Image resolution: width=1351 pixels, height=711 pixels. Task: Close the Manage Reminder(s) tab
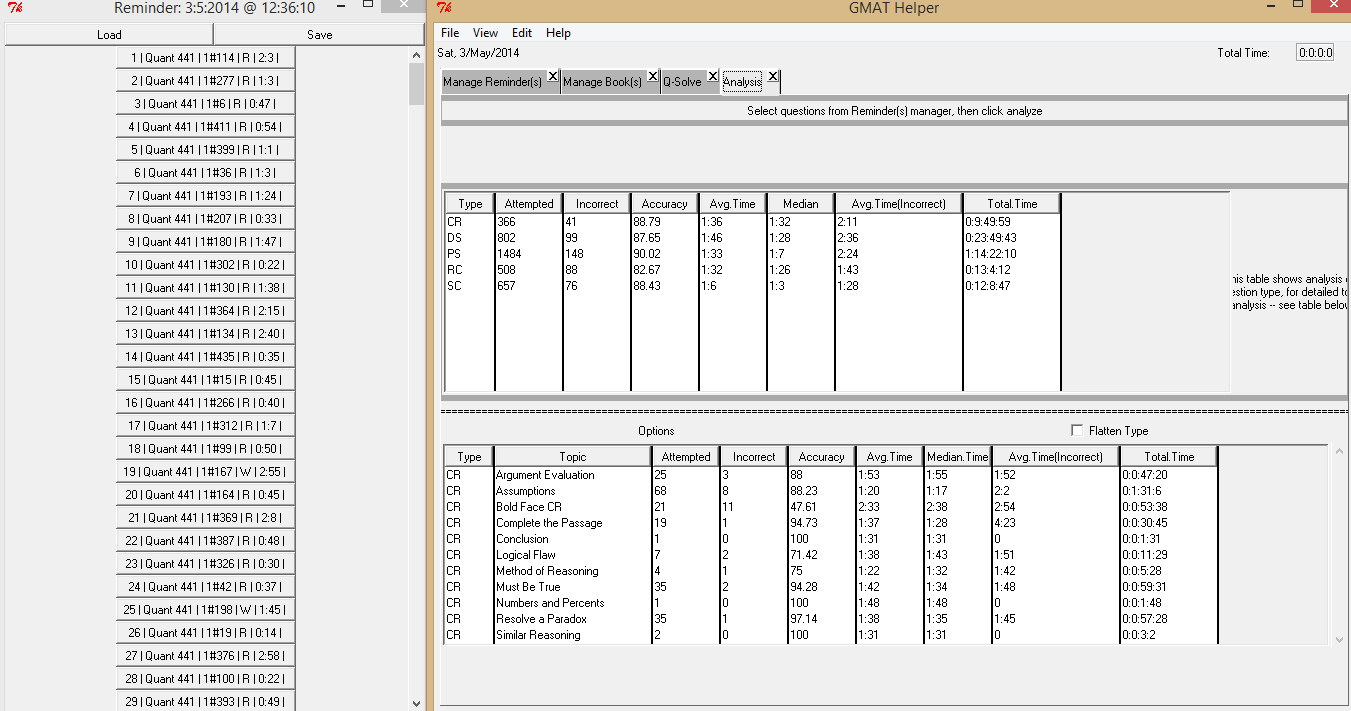pyautogui.click(x=553, y=75)
